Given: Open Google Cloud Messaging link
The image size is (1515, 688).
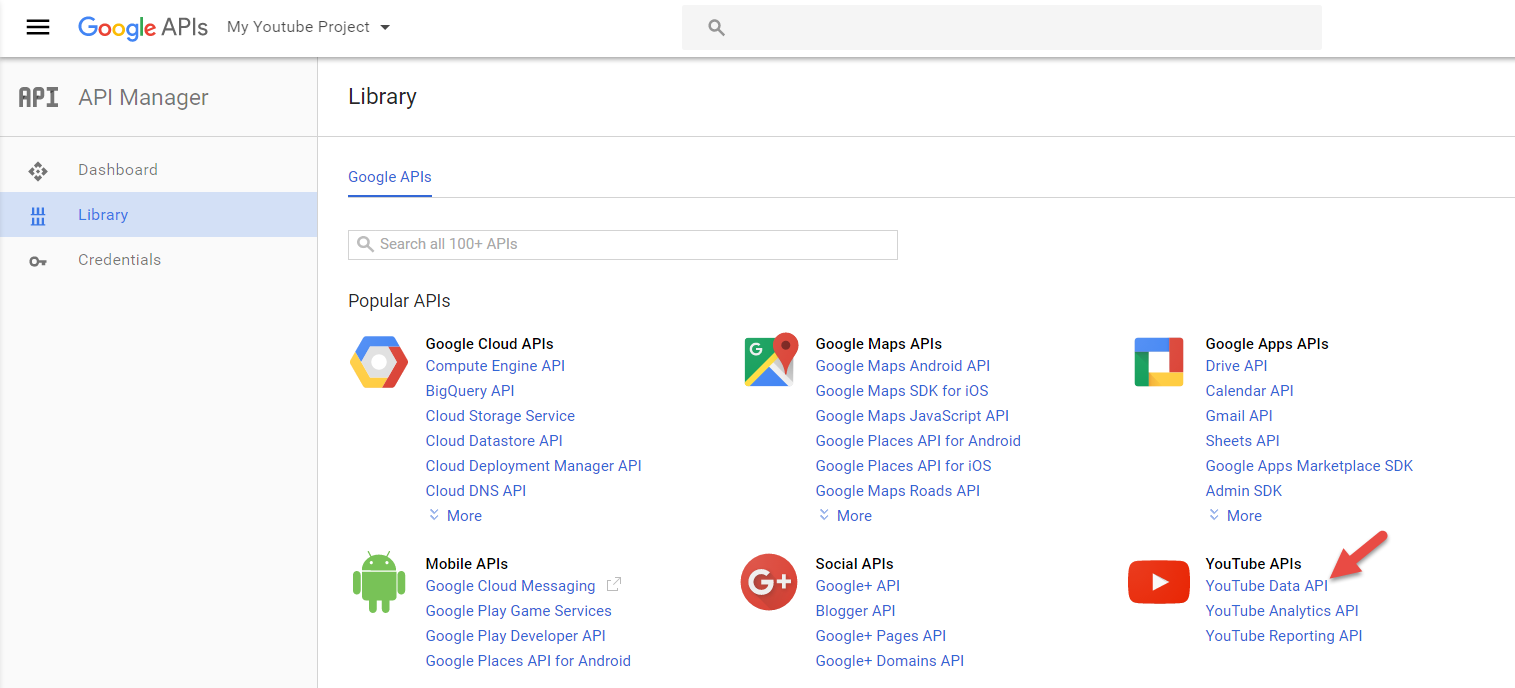Looking at the screenshot, I should (511, 586).
